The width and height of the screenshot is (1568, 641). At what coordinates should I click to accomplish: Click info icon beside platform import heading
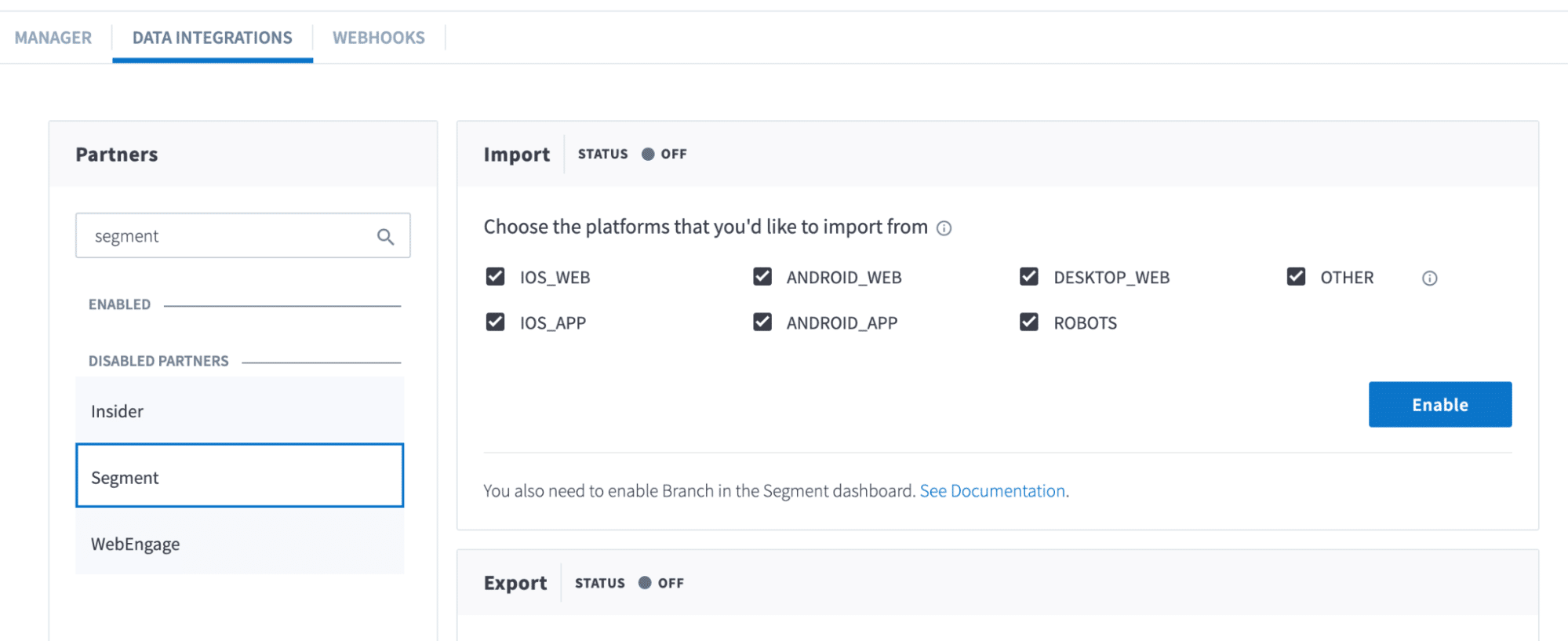(944, 228)
